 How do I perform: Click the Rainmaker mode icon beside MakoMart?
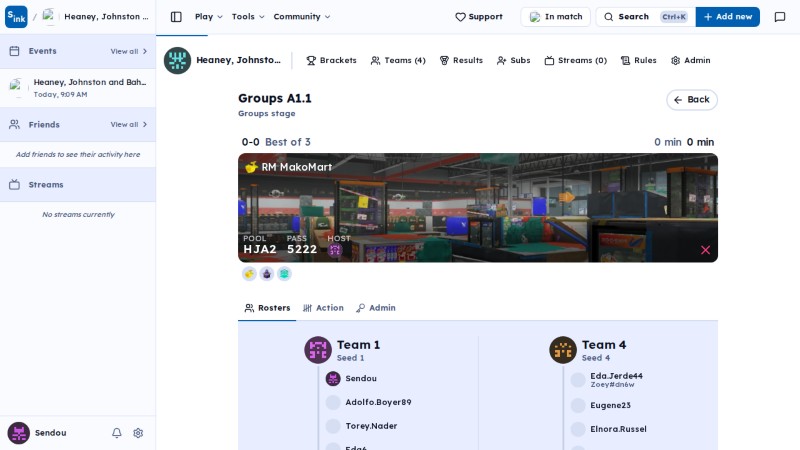click(251, 167)
